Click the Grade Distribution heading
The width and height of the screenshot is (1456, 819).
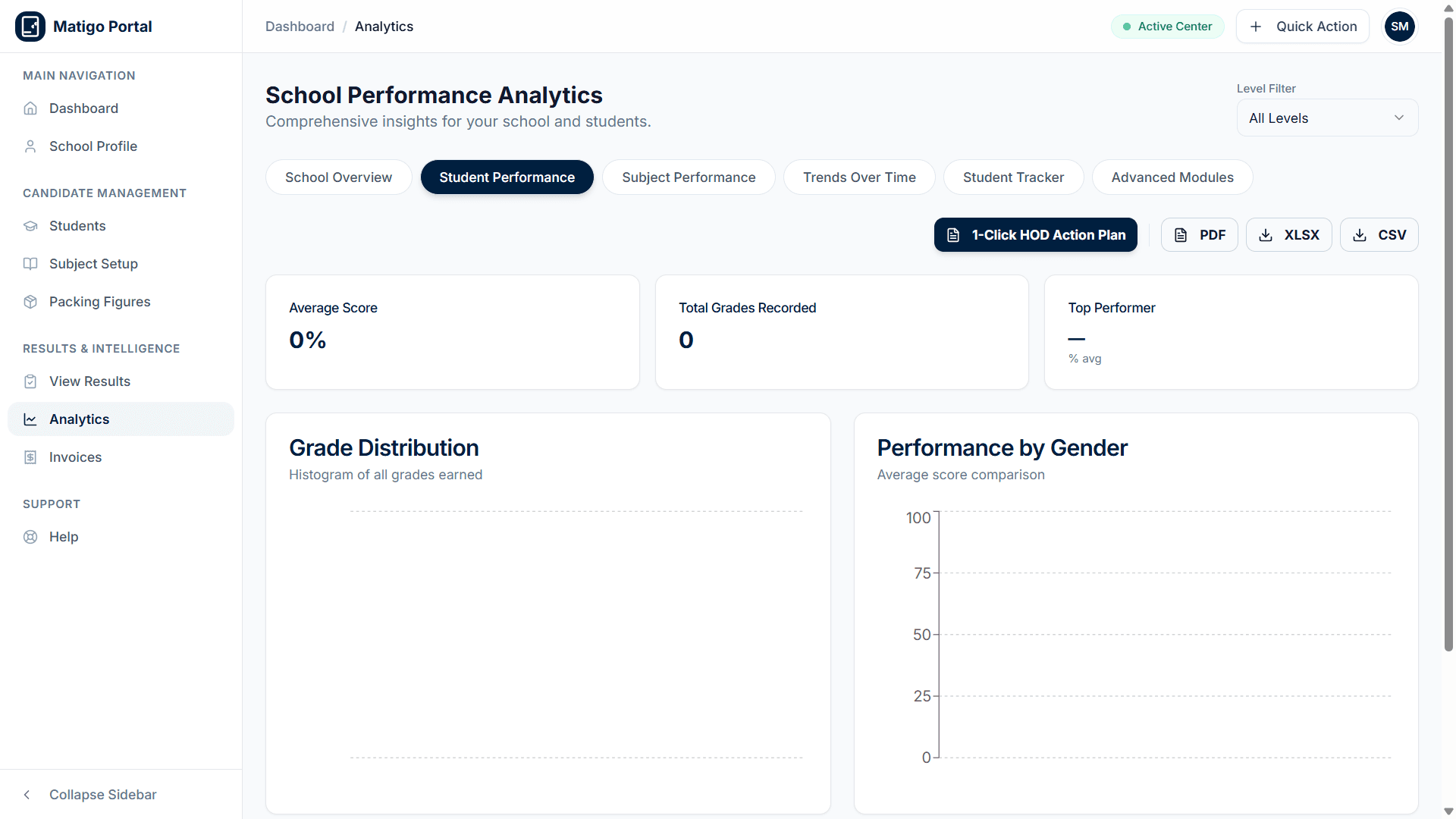click(384, 448)
